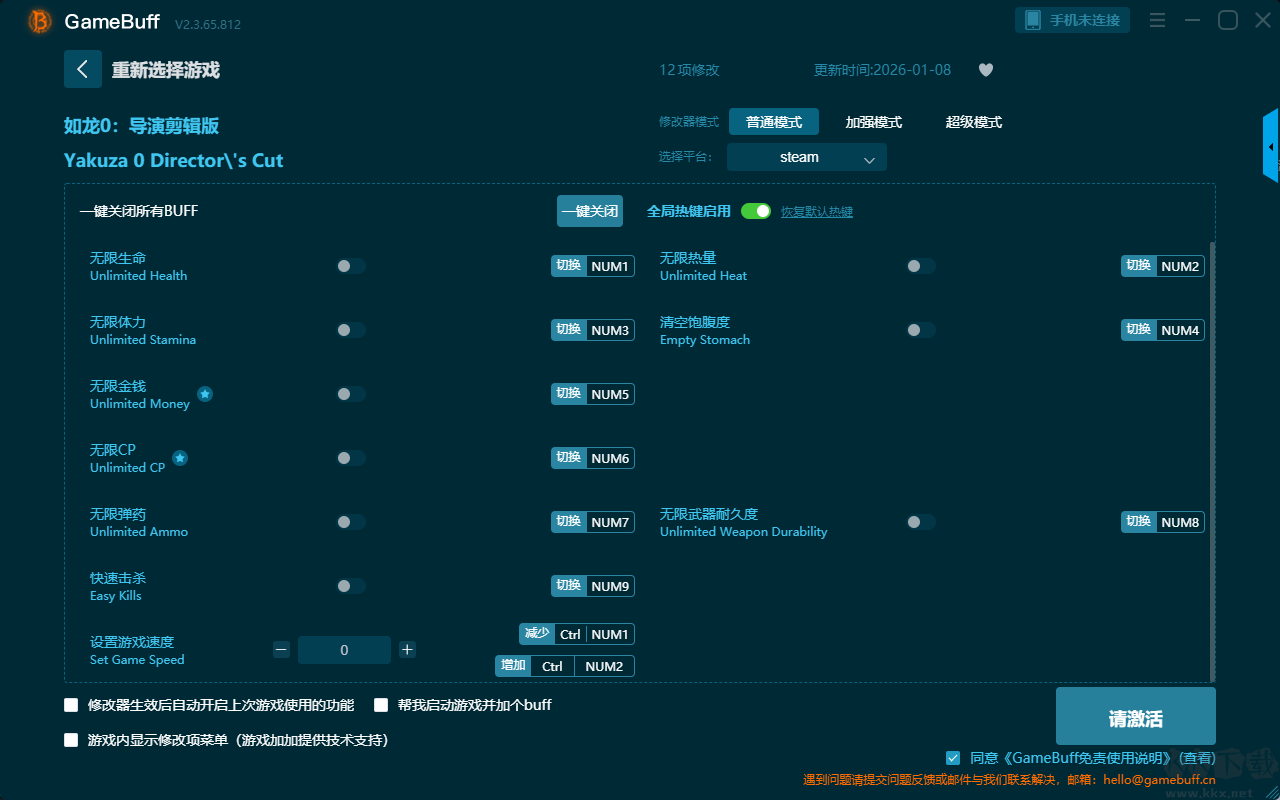Switch to 加强模式 mode tab
Image resolution: width=1280 pixels, height=800 pixels.
874,122
